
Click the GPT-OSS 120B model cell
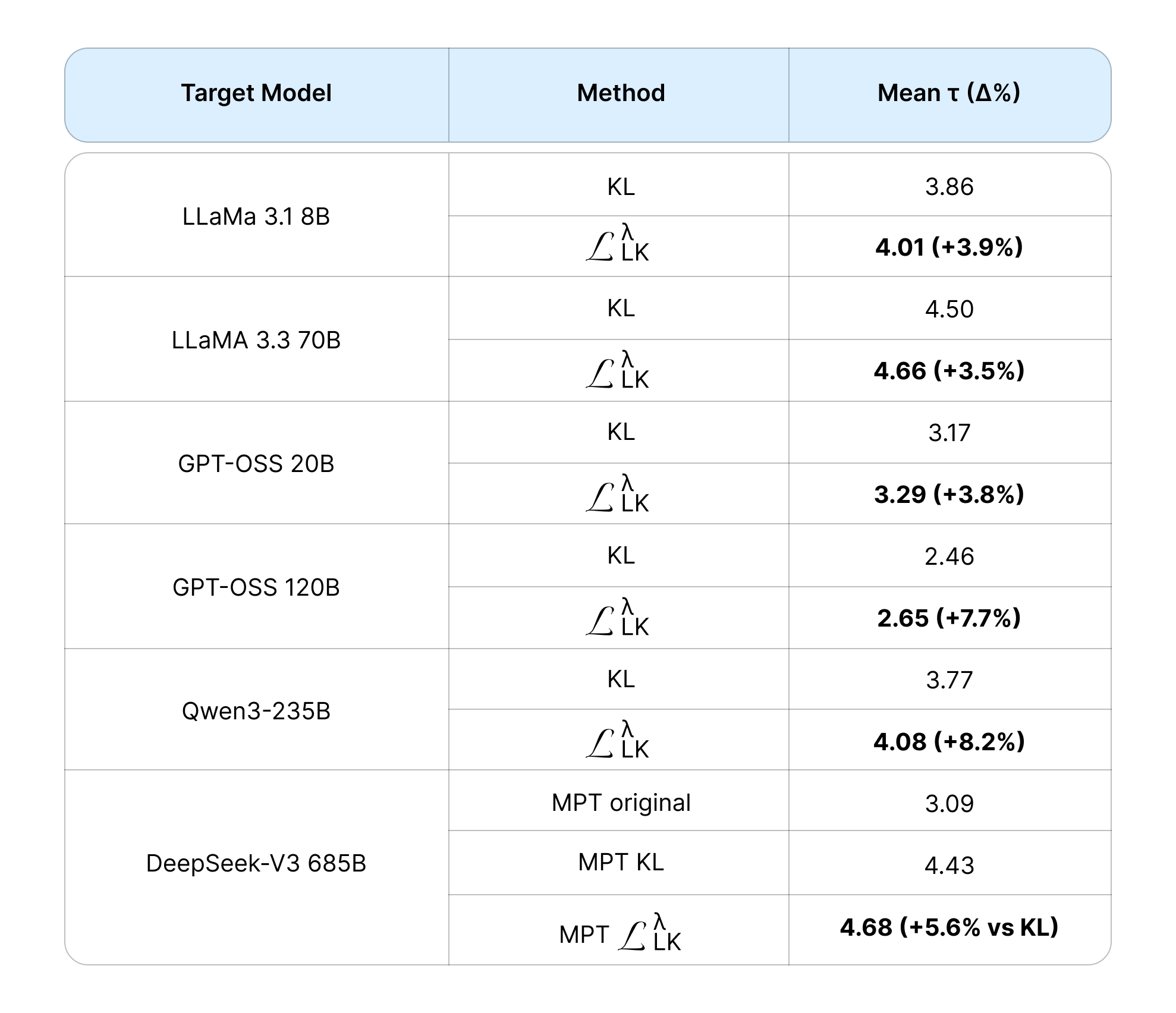coord(256,587)
